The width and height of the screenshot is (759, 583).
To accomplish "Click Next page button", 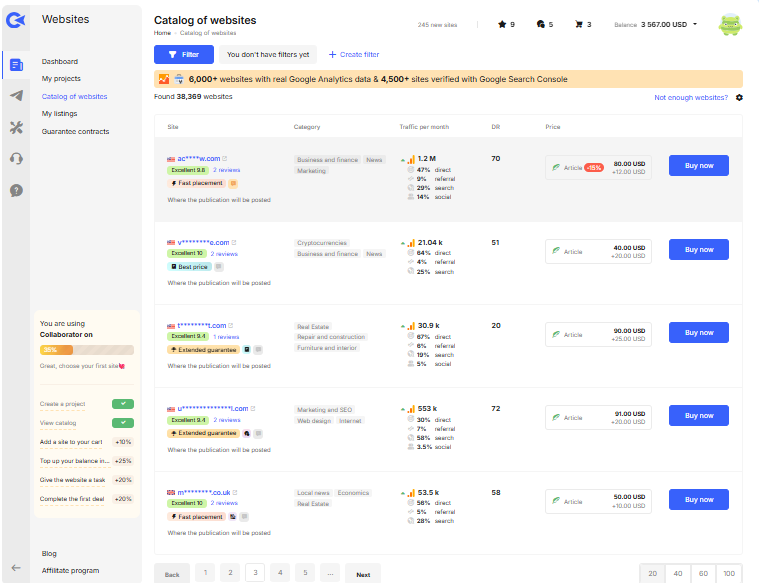I will [363, 574].
